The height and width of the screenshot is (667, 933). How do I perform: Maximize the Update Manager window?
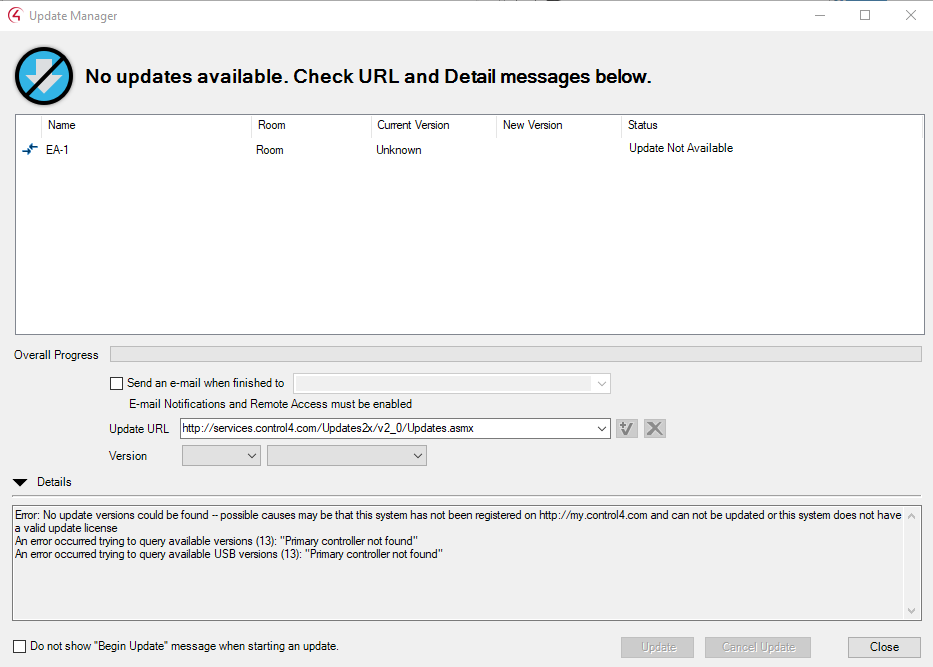point(865,15)
